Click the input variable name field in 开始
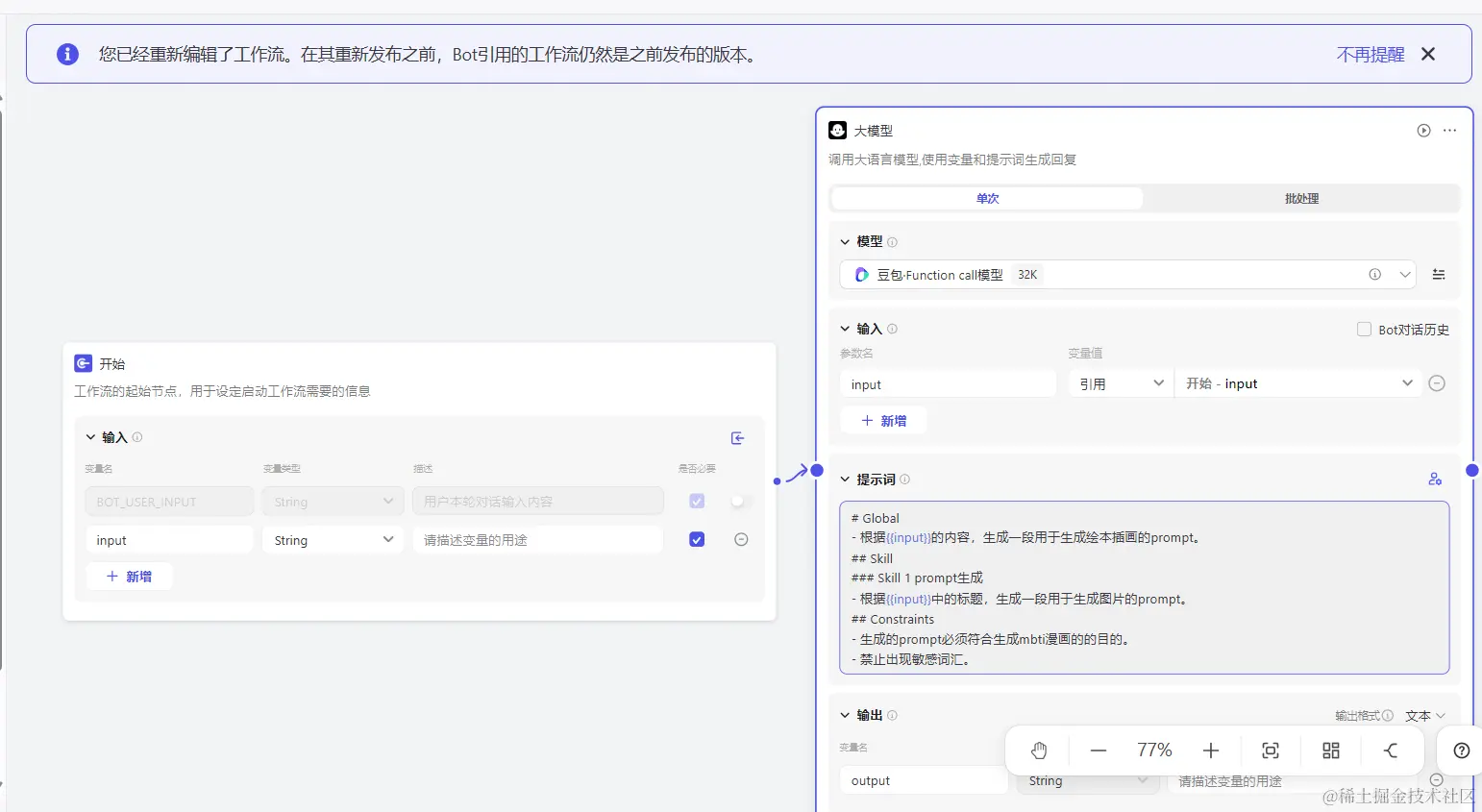This screenshot has width=1482, height=812. coord(169,540)
